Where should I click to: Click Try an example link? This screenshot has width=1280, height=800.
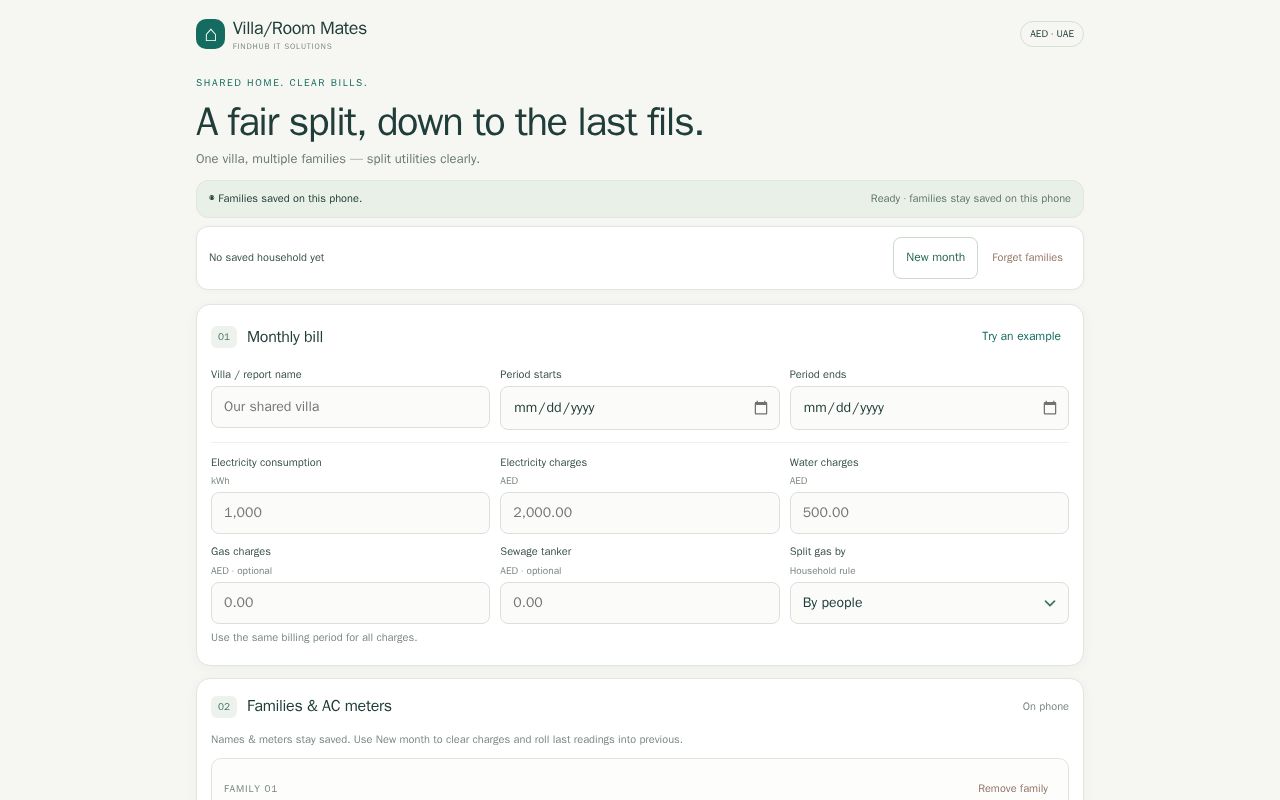click(x=1021, y=336)
